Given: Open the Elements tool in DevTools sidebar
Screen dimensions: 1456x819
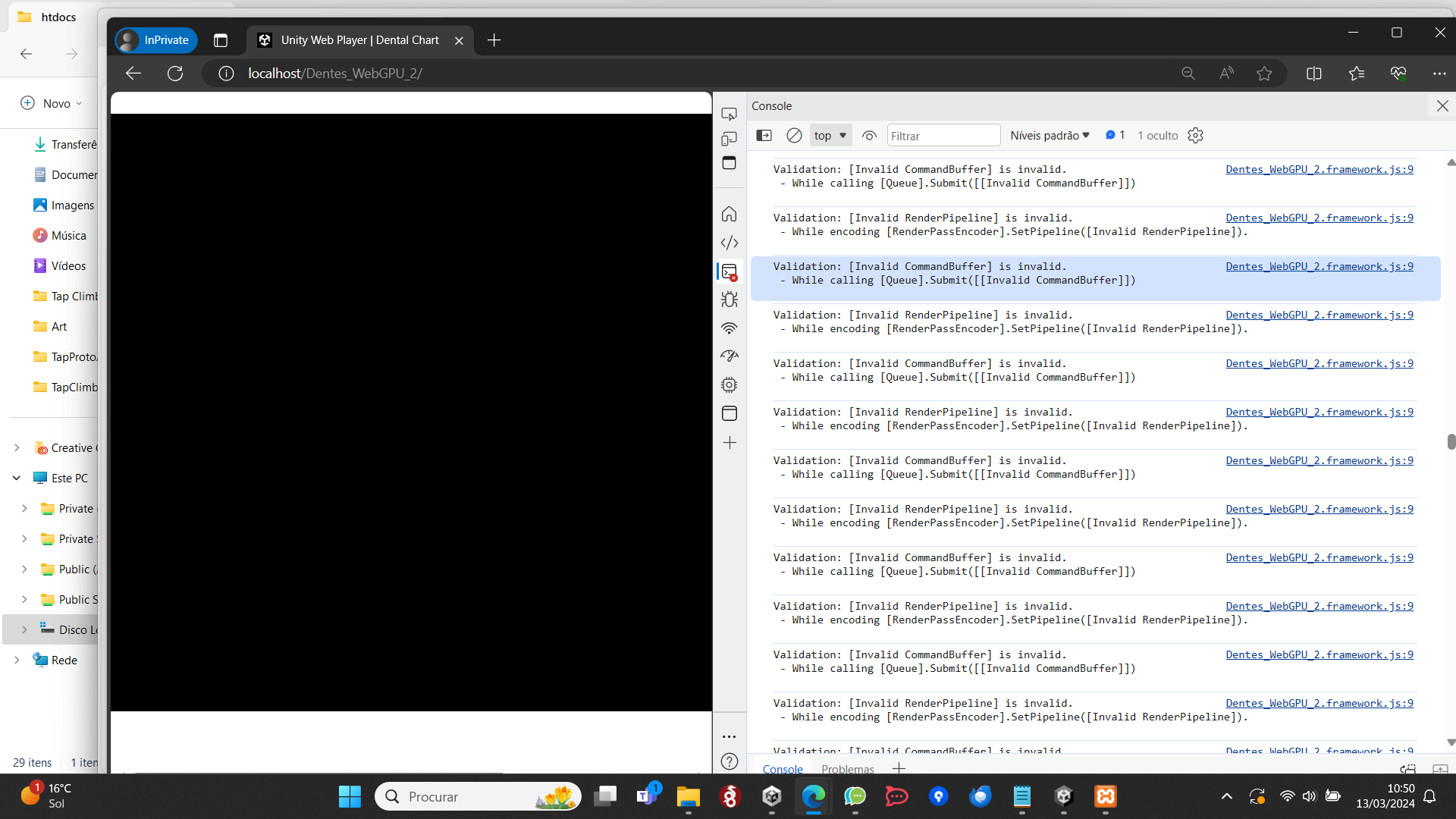Looking at the screenshot, I should click(729, 243).
